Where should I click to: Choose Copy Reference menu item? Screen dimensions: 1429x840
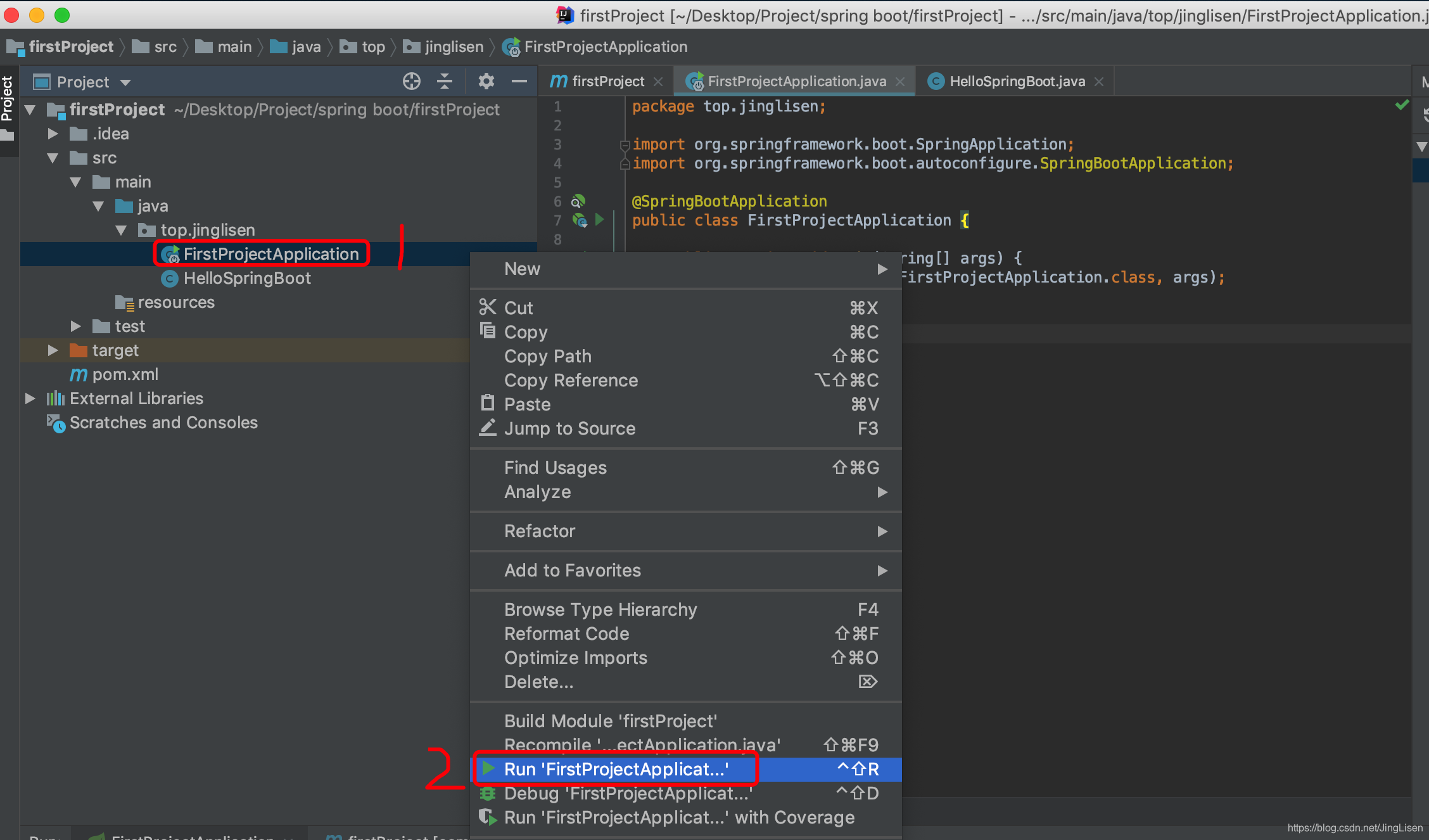click(x=686, y=380)
